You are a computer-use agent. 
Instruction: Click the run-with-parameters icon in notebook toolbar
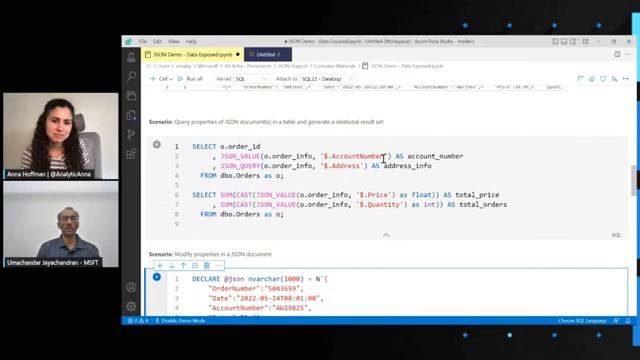[614, 79]
